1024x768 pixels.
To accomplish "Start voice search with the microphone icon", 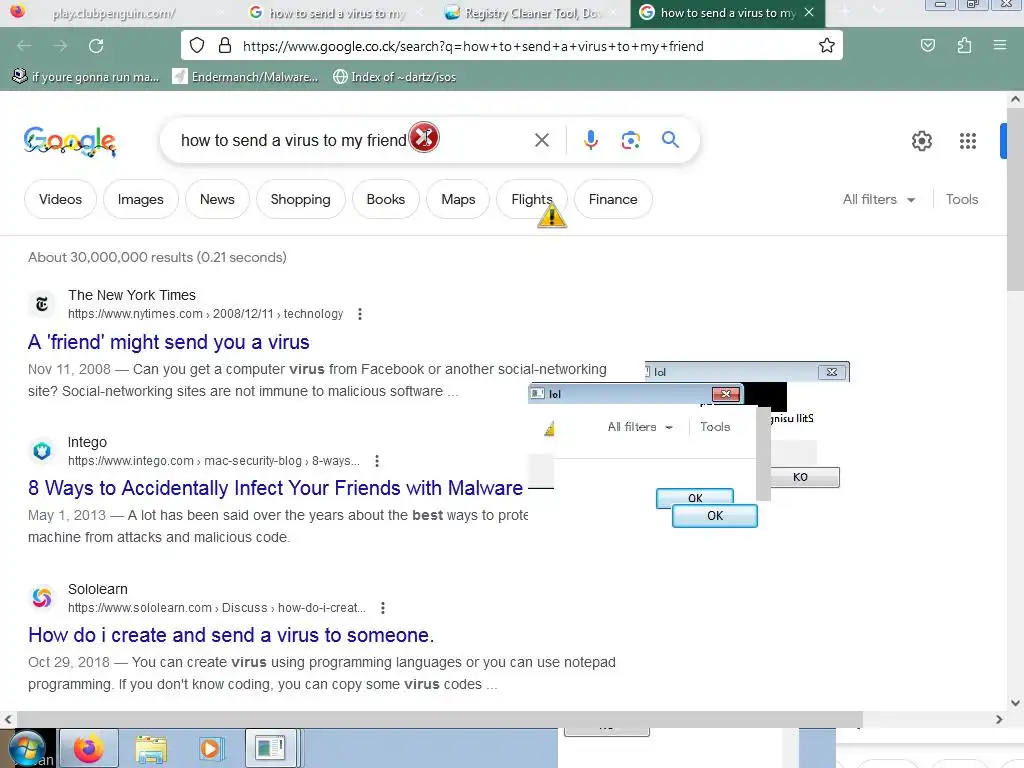I will point(590,140).
